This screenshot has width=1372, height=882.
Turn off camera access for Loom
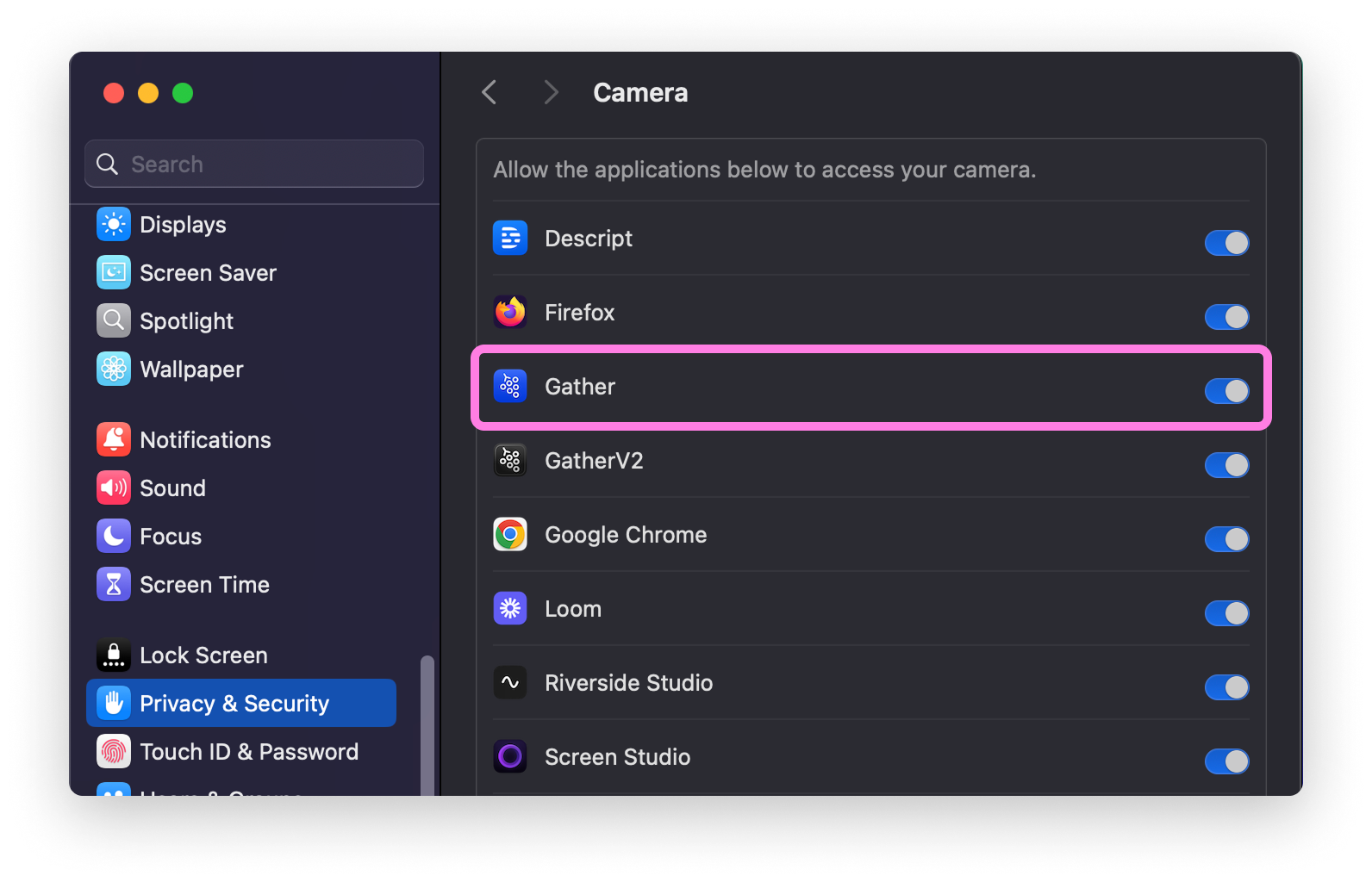(1227, 613)
